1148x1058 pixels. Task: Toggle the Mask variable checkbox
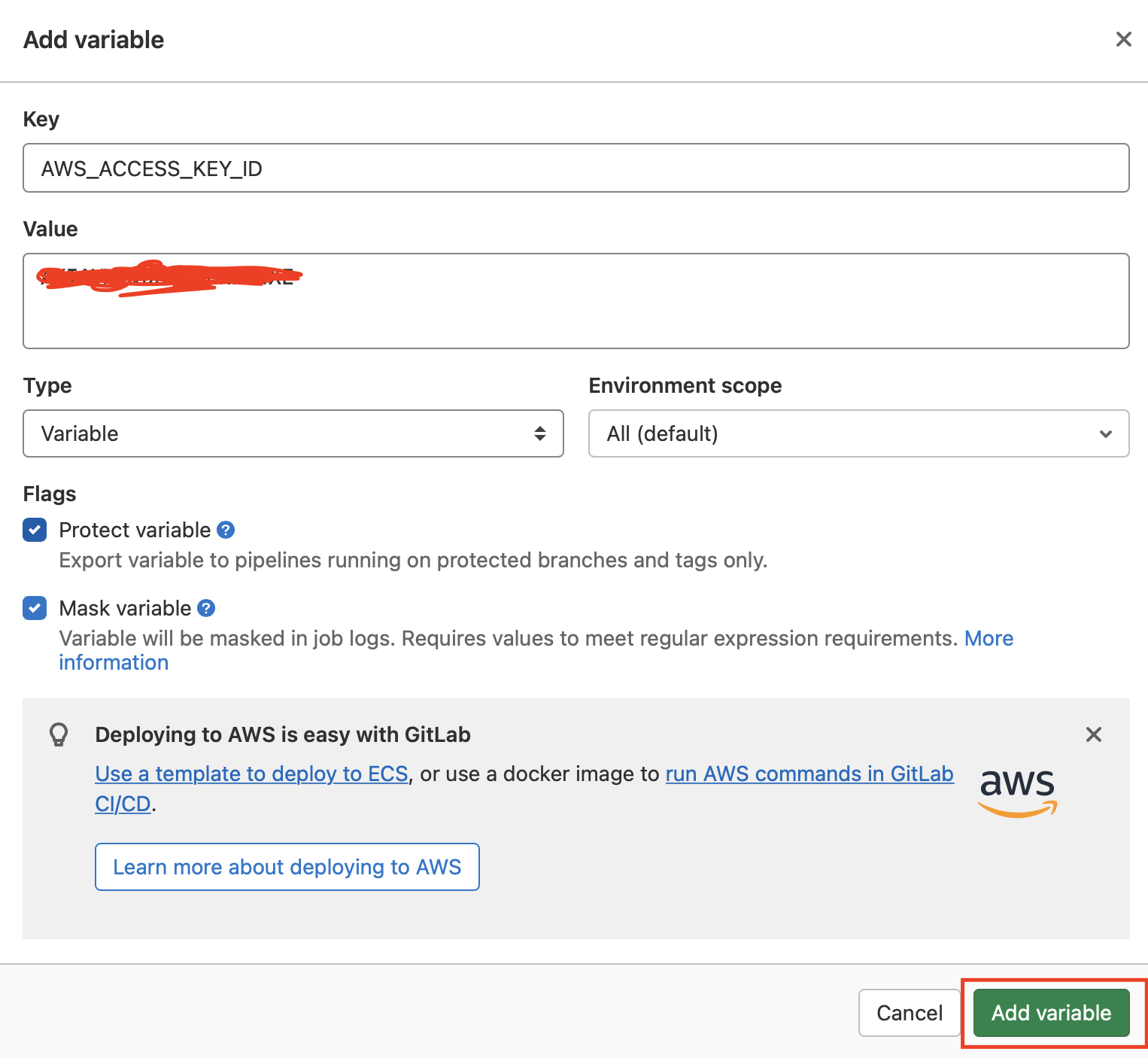click(35, 608)
